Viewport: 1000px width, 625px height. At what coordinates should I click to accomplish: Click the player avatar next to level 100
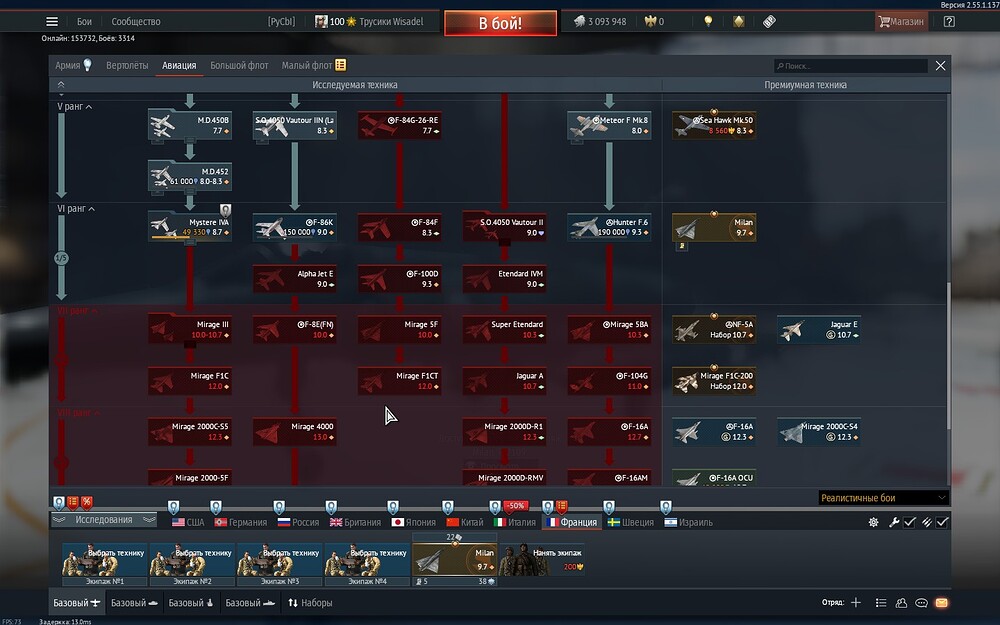coord(321,22)
